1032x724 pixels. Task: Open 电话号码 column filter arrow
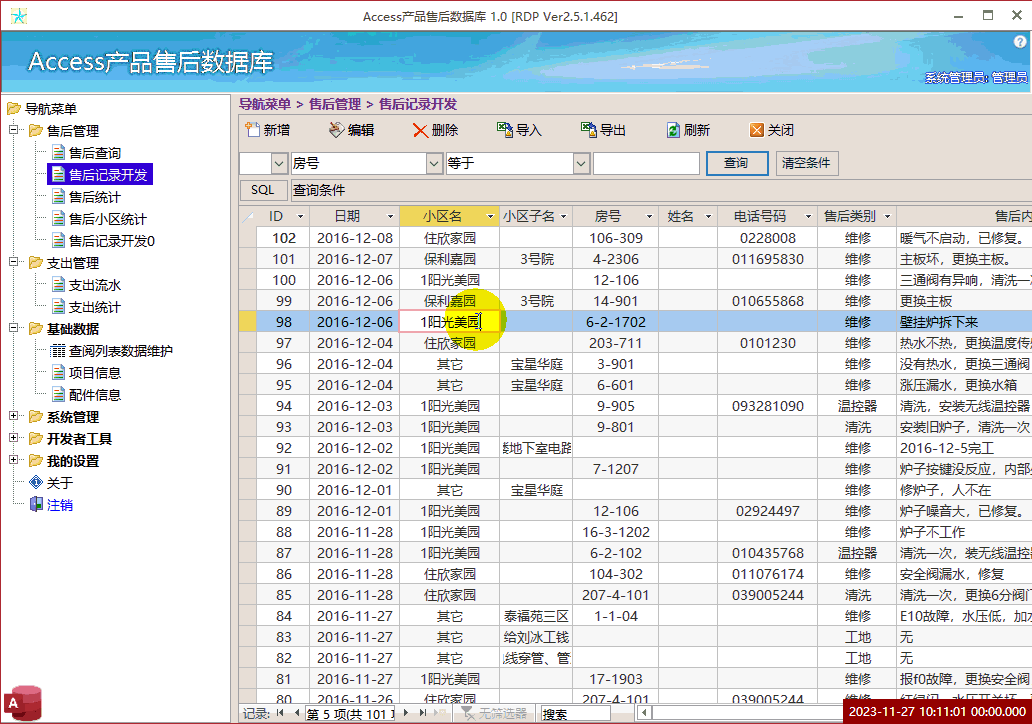click(808, 217)
